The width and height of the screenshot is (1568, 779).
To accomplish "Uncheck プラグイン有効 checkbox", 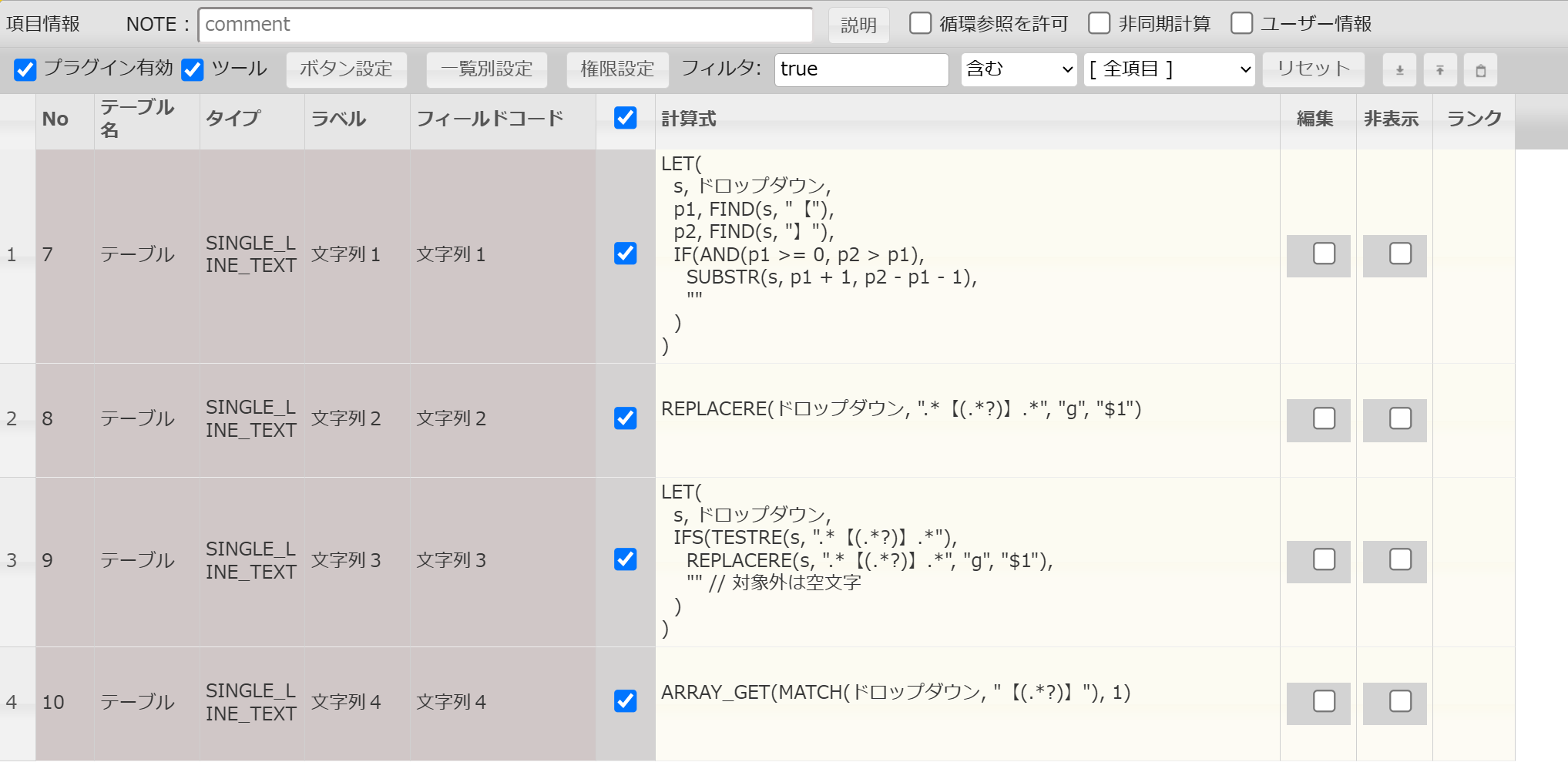I will [25, 69].
